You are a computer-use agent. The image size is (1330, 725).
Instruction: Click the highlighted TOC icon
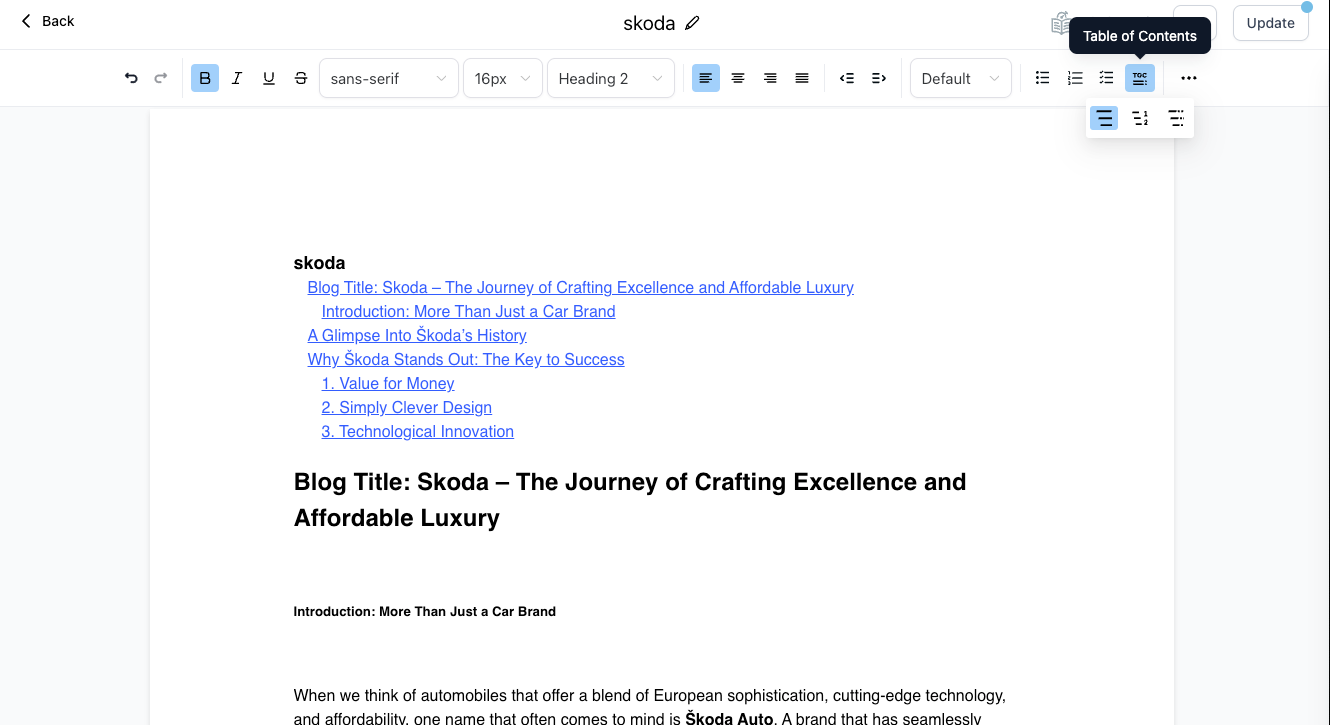tap(1139, 77)
